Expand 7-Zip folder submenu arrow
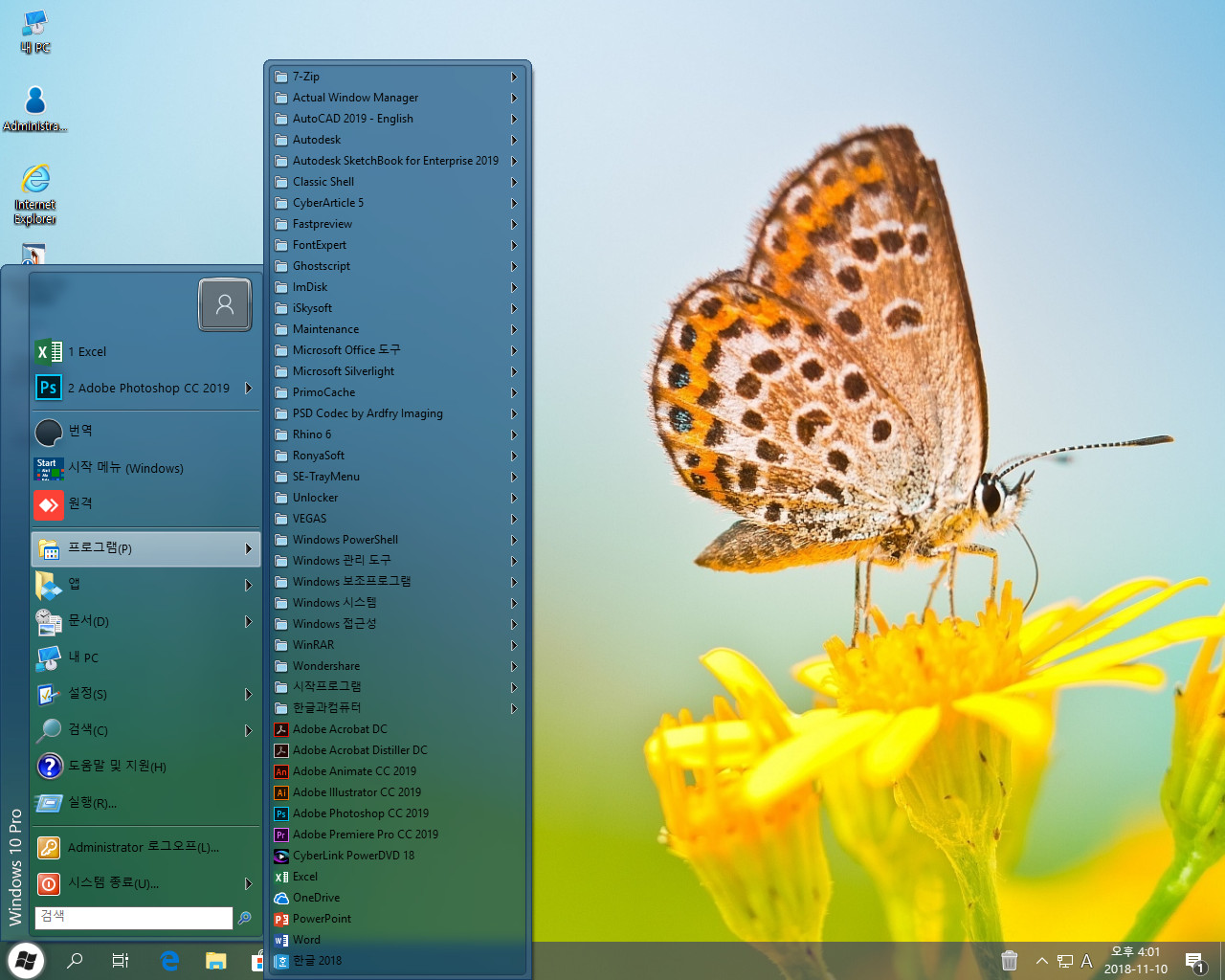Screen dimensions: 1225x980 514,77
